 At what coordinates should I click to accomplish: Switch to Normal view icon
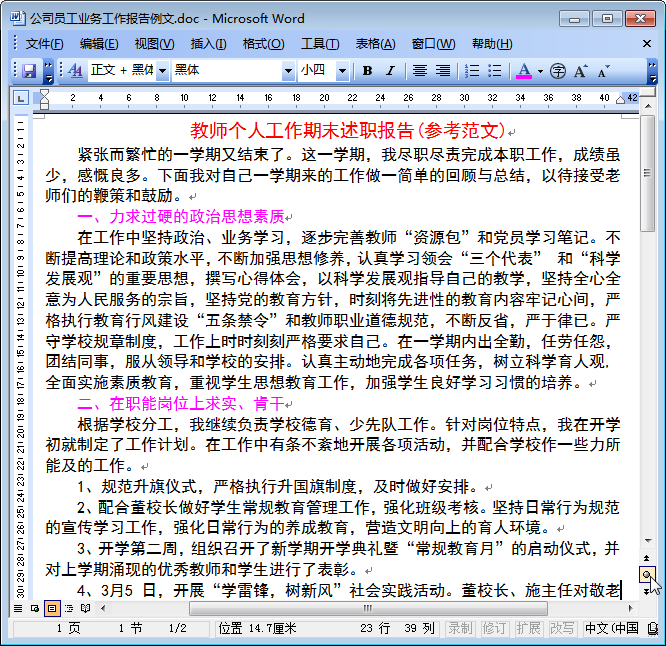pos(18,609)
